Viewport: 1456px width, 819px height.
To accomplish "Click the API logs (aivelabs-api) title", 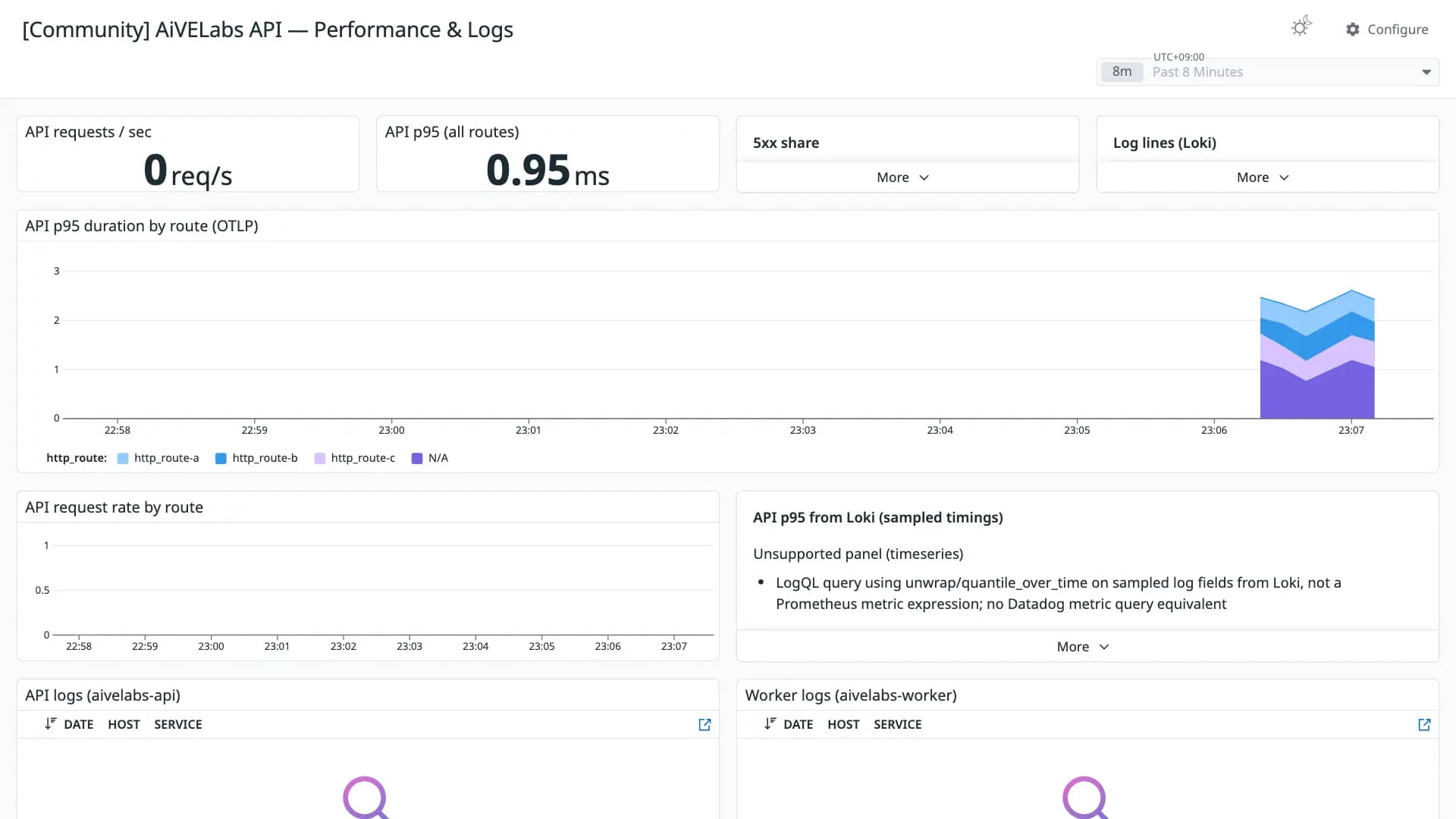I will 102,695.
